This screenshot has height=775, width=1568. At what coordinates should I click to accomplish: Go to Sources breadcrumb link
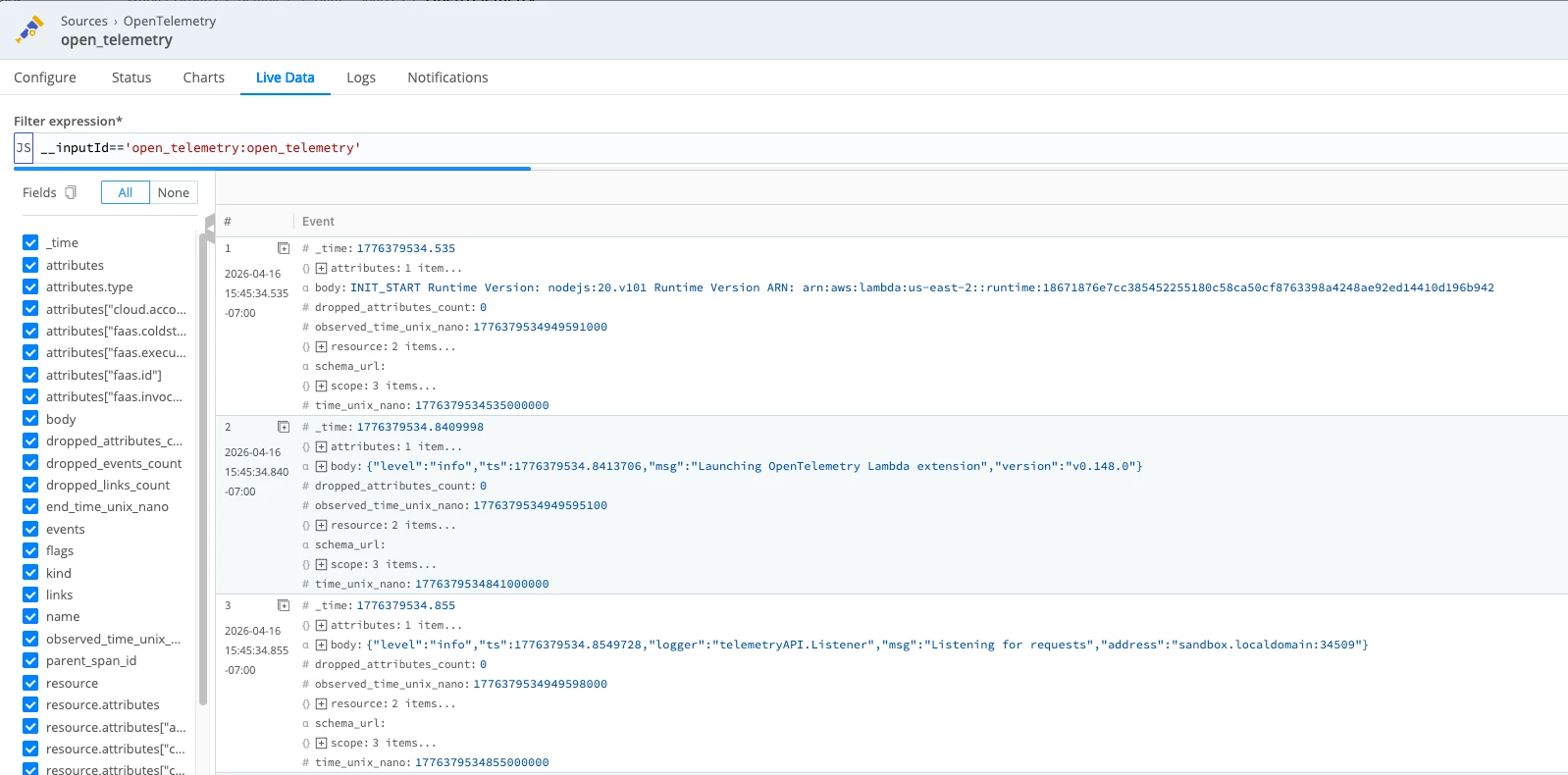[x=84, y=21]
